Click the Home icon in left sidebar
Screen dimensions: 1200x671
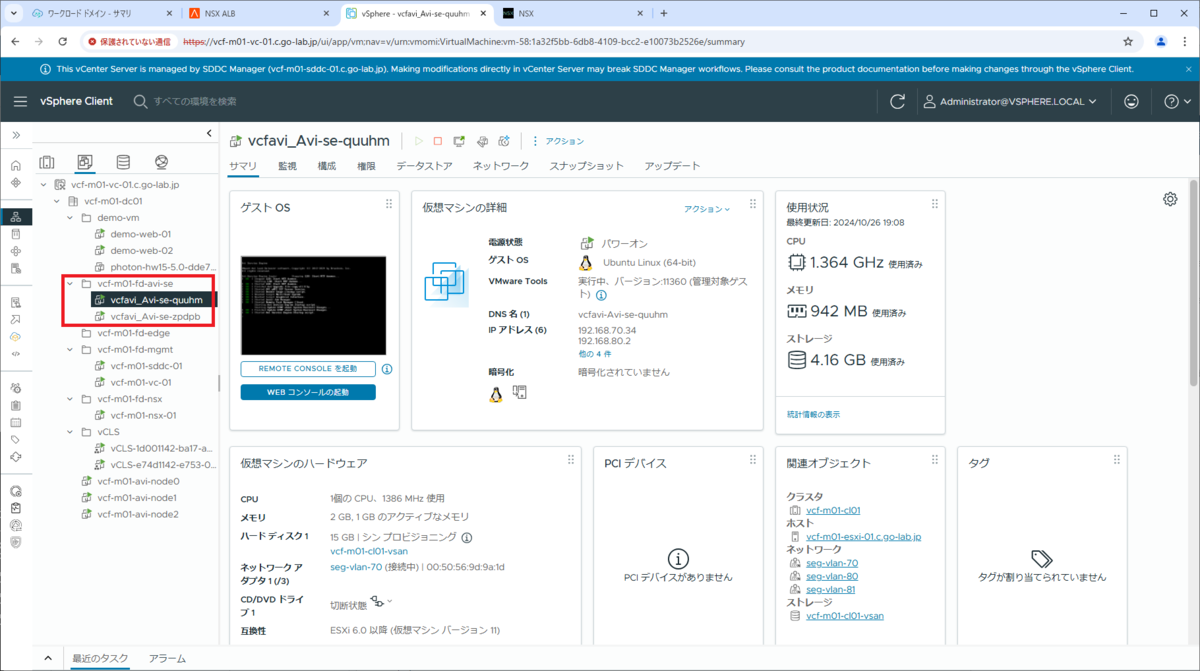[16, 166]
